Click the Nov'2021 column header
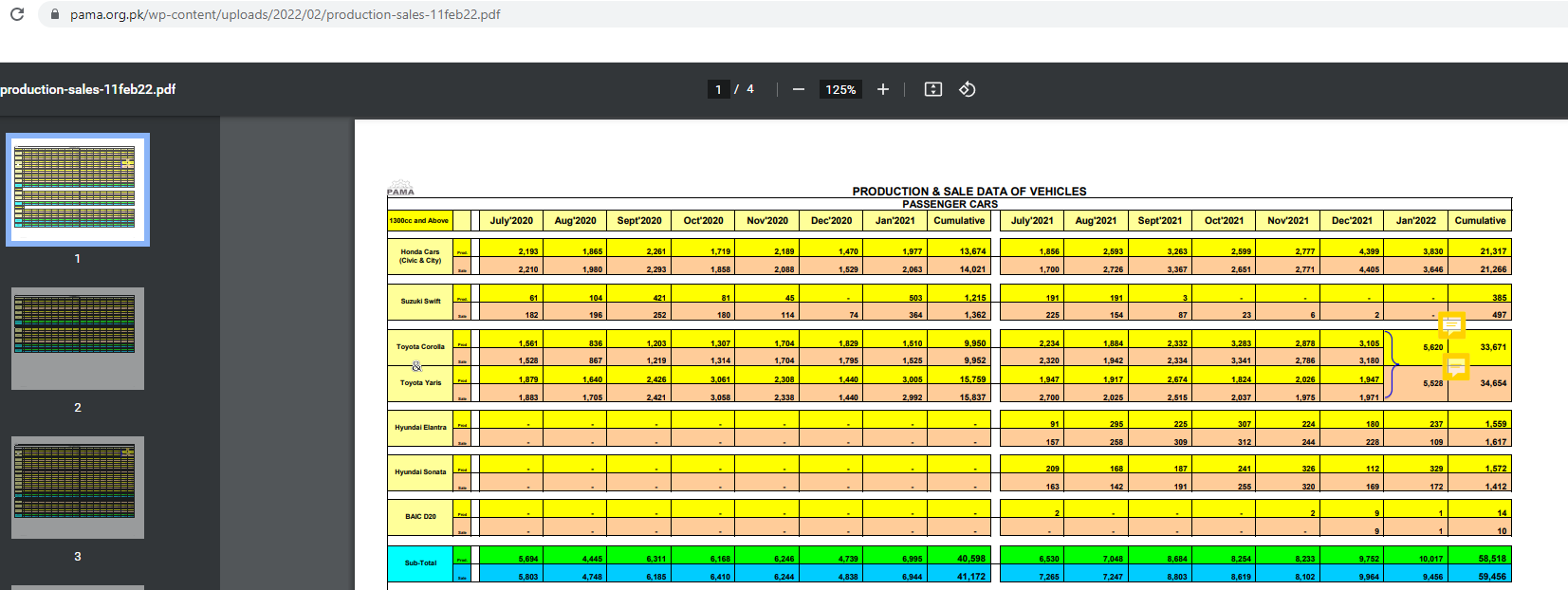The height and width of the screenshot is (590, 1568). [1288, 220]
